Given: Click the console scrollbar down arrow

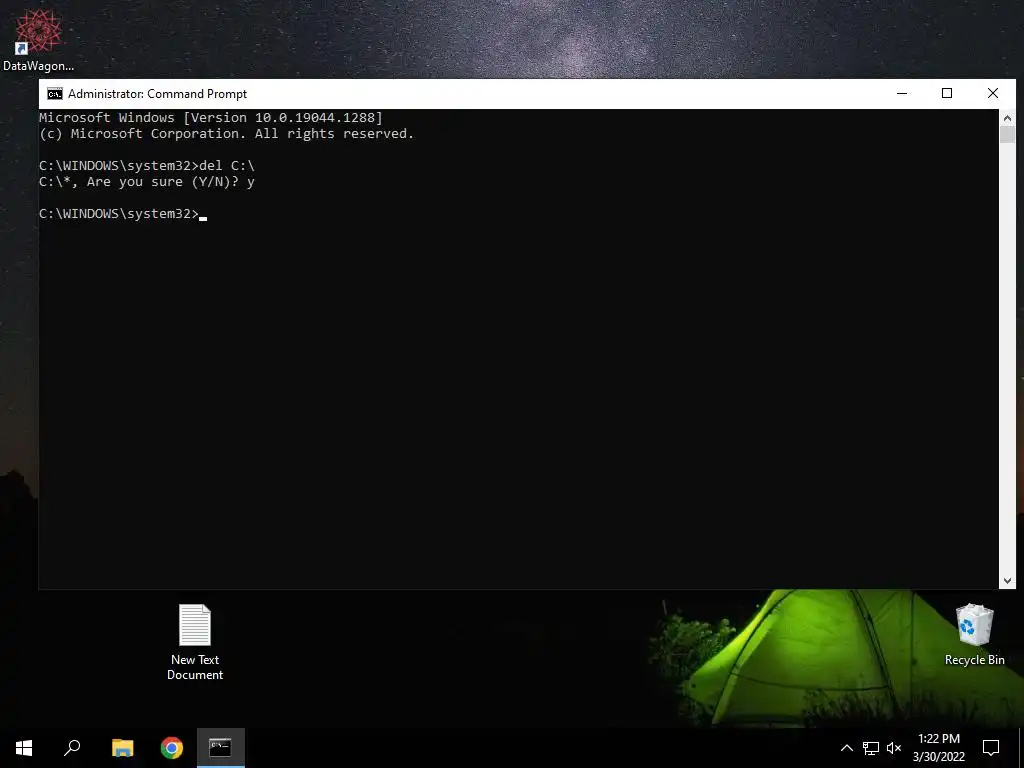Looking at the screenshot, I should click(x=1007, y=581).
